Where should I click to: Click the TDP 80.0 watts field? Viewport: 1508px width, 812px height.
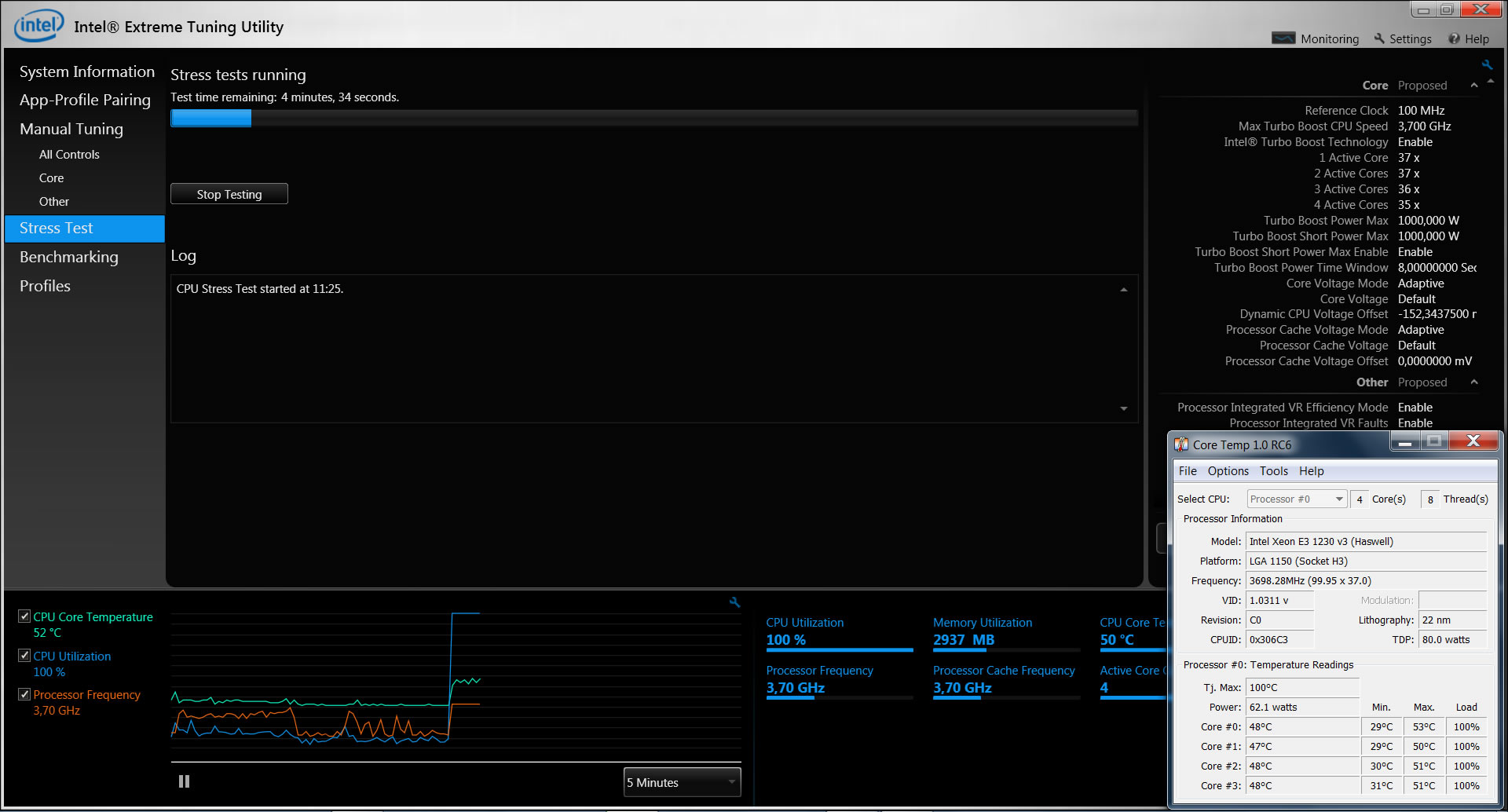click(1452, 640)
